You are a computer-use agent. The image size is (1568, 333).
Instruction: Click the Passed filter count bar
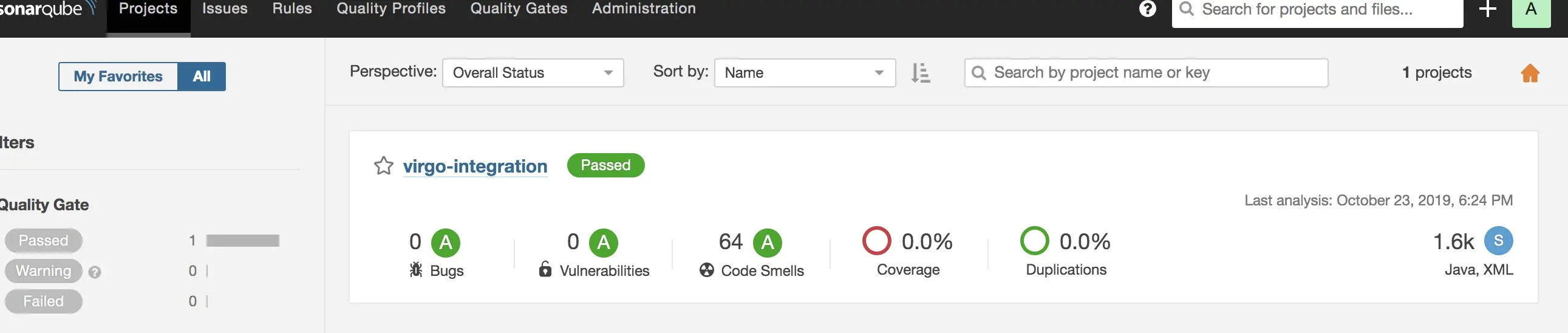(x=242, y=241)
